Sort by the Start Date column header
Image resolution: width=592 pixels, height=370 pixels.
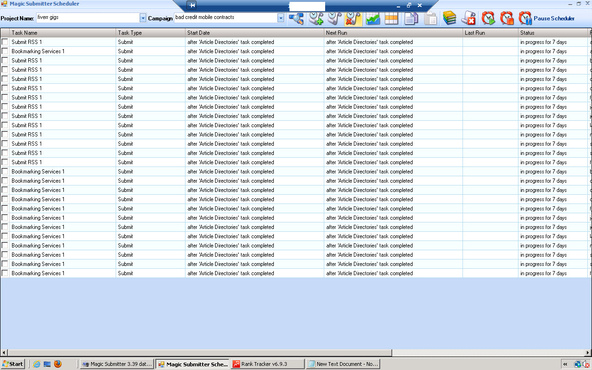pos(255,33)
